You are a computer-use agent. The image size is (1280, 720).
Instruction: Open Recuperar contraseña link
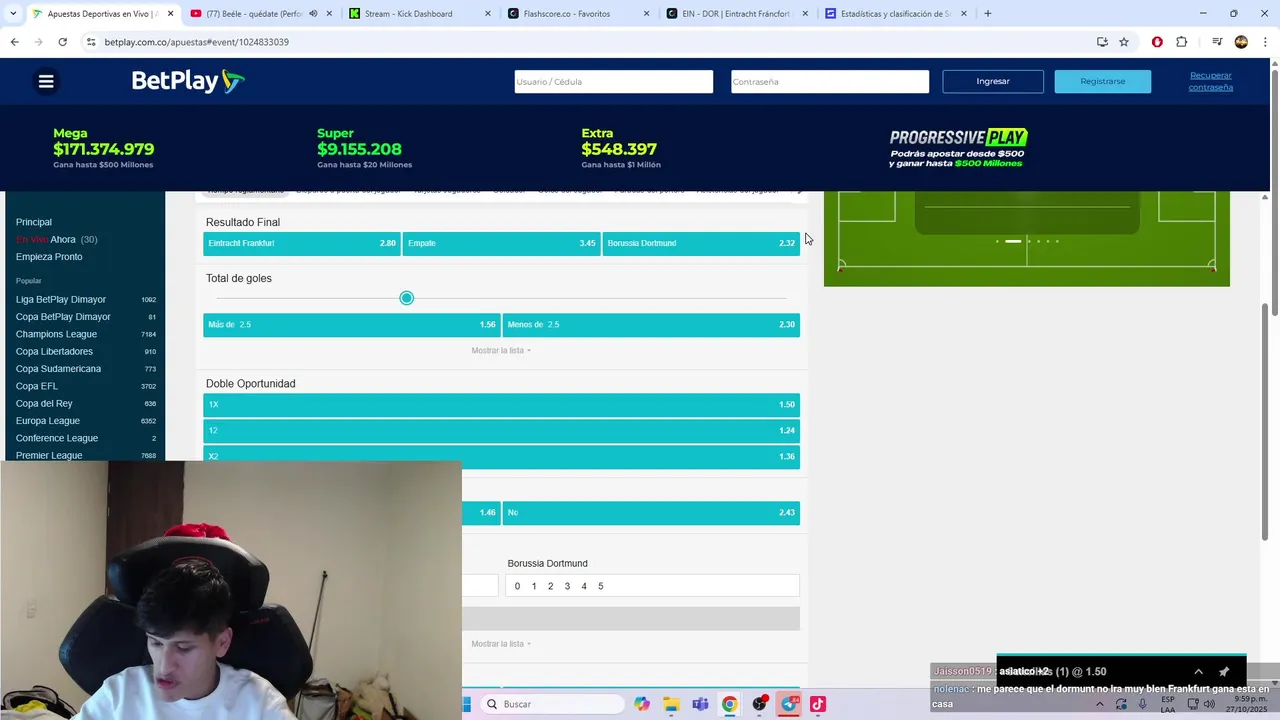coord(1211,81)
